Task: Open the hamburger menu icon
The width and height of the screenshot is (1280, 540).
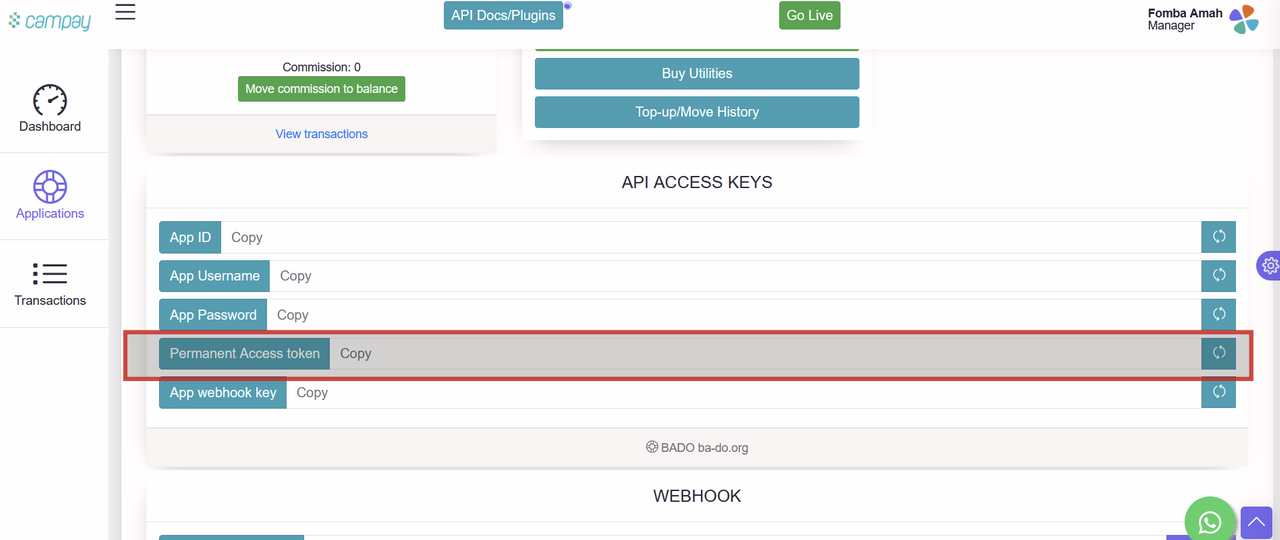Action: click(125, 13)
